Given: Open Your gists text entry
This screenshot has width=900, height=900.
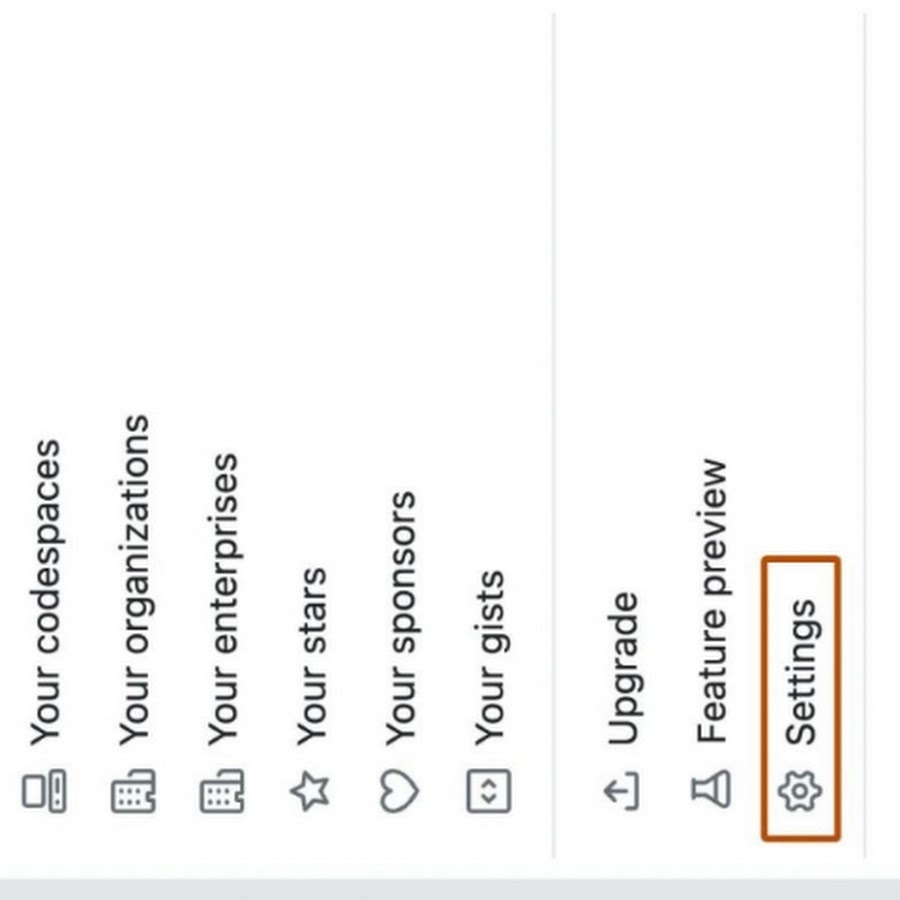Looking at the screenshot, I should point(489,657).
